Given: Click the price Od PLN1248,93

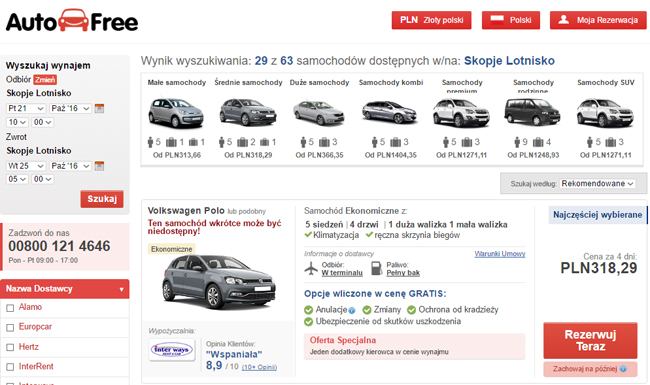Looking at the screenshot, I should pyautogui.click(x=533, y=155).
